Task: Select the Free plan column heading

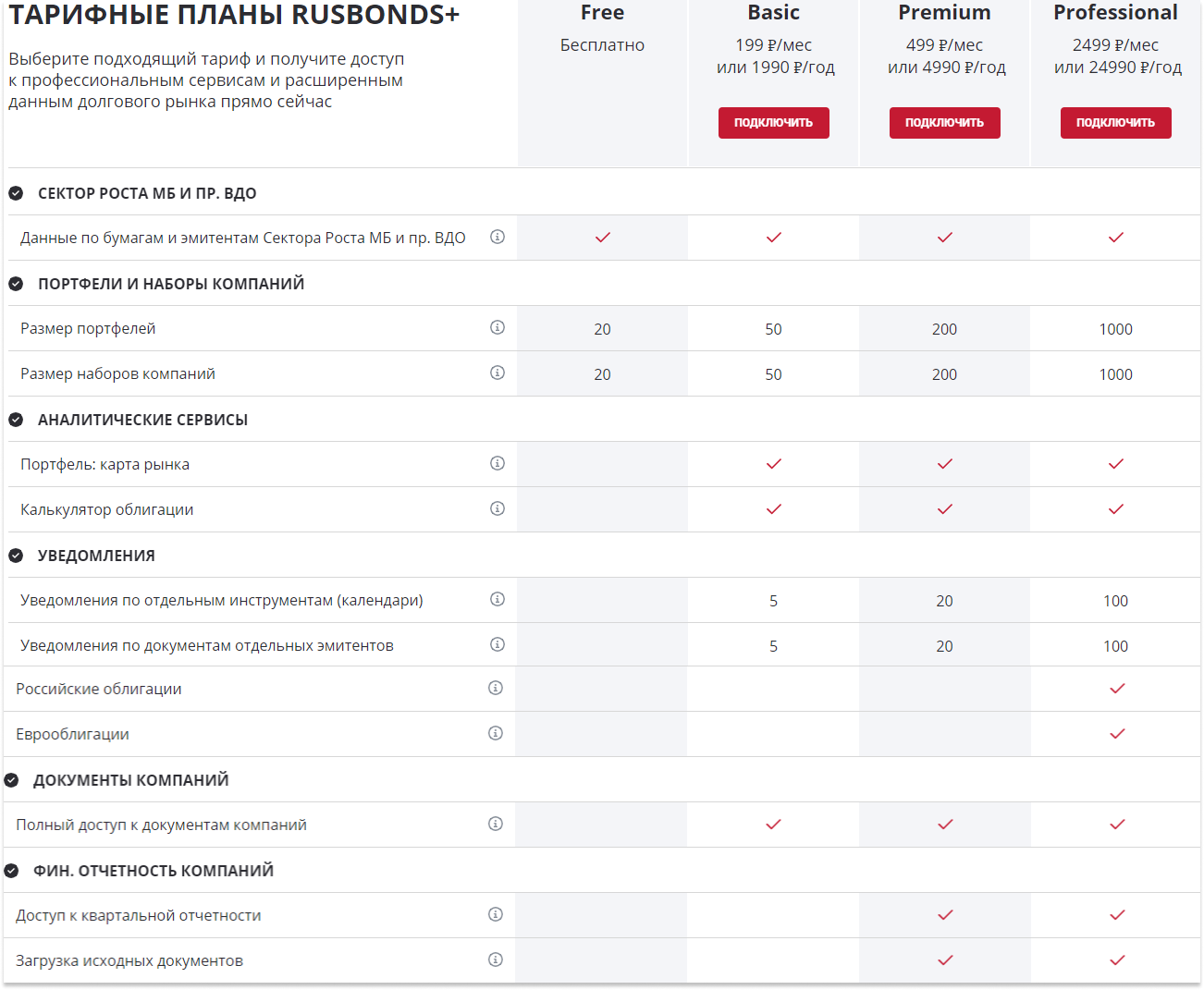Action: click(603, 13)
